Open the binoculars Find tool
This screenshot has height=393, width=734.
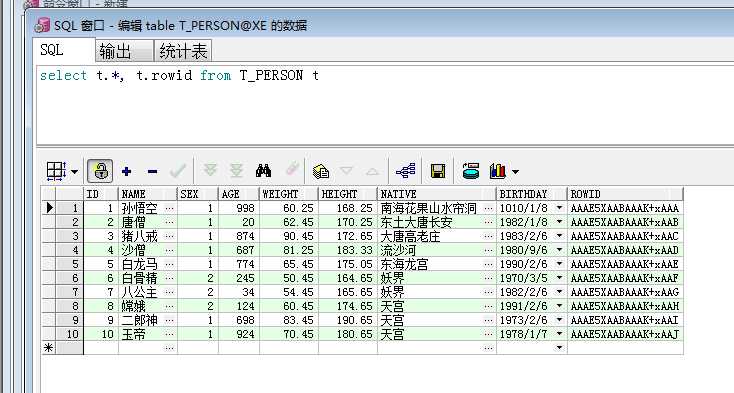point(264,171)
